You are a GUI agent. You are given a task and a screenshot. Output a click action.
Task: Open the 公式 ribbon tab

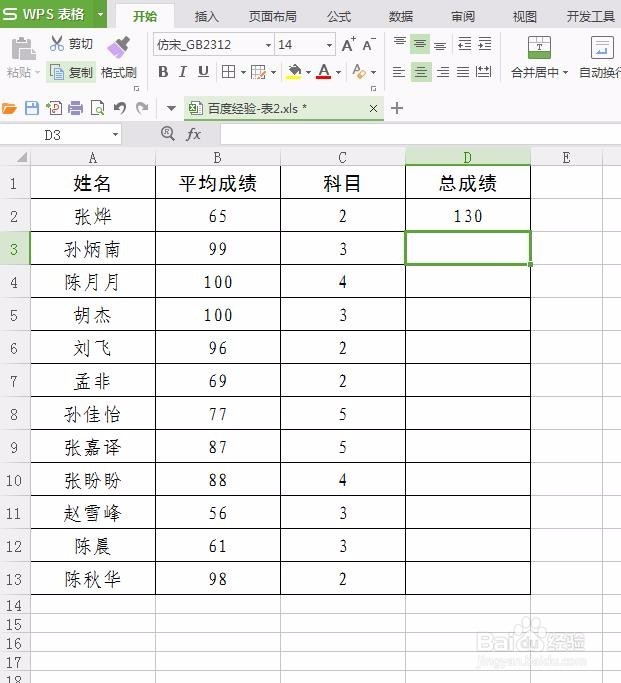(339, 17)
